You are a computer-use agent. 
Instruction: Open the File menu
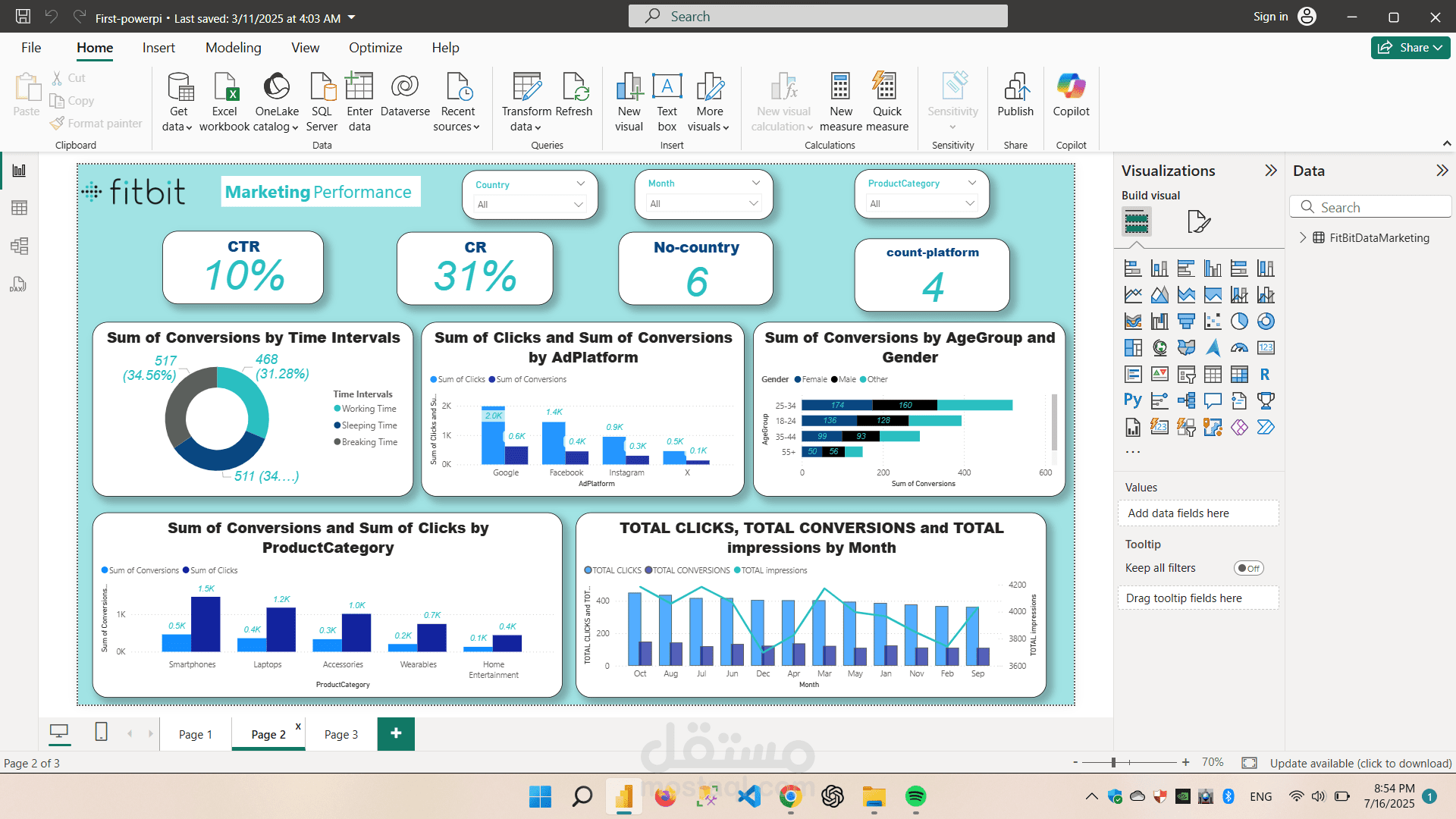pos(31,48)
